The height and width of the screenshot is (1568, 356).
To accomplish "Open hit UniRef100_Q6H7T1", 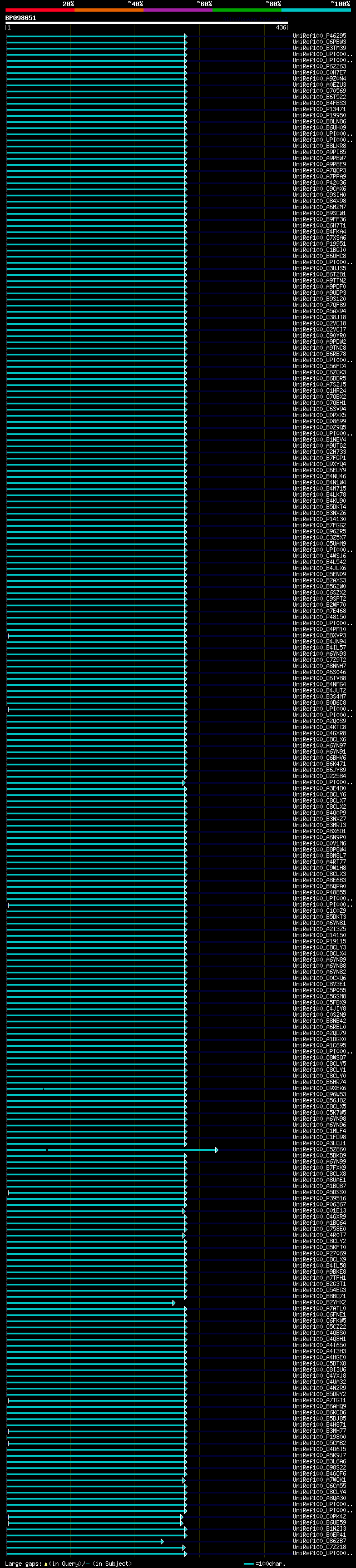I will [x=319, y=225].
